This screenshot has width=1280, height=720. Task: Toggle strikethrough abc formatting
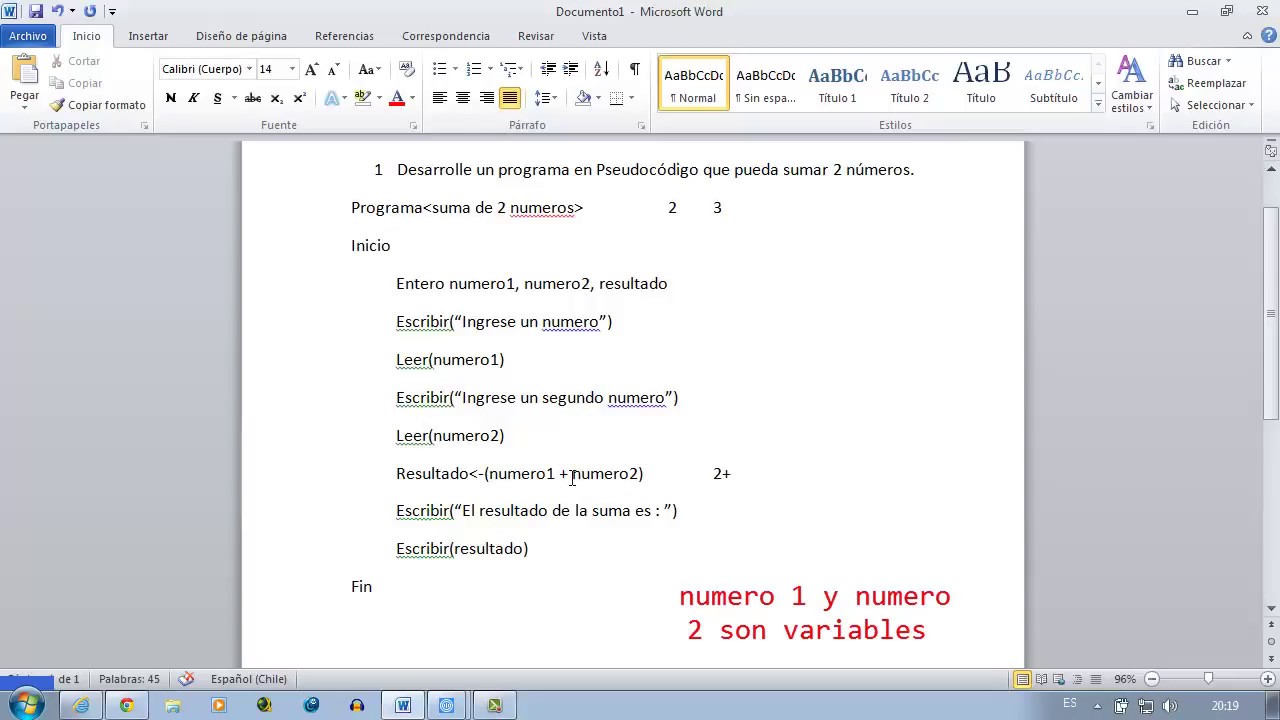click(253, 98)
